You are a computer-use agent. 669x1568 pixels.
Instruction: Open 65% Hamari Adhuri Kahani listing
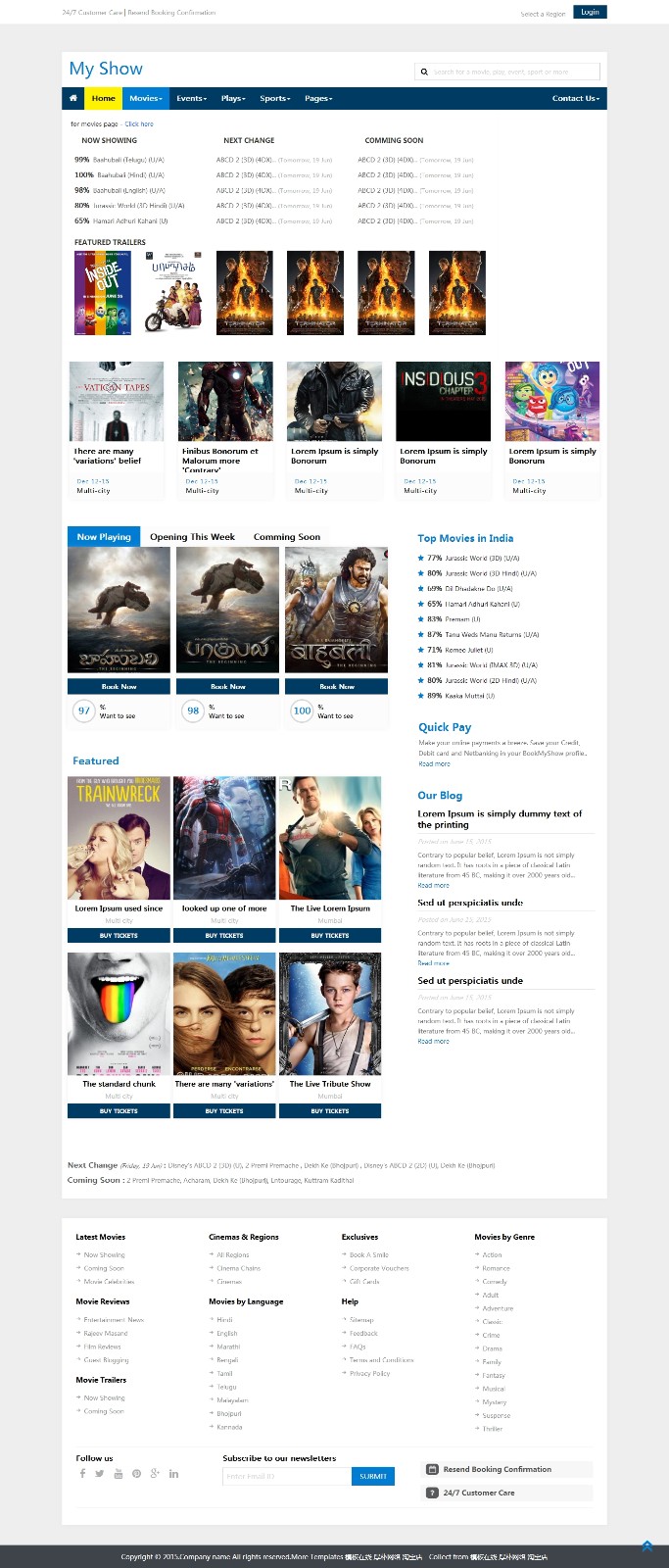click(121, 220)
